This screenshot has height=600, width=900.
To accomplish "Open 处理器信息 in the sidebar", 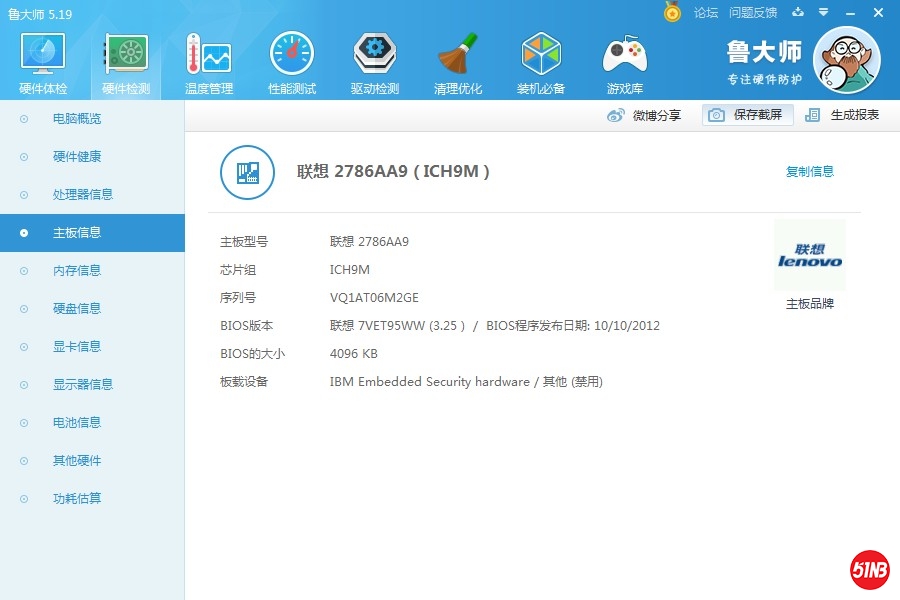I will point(83,195).
